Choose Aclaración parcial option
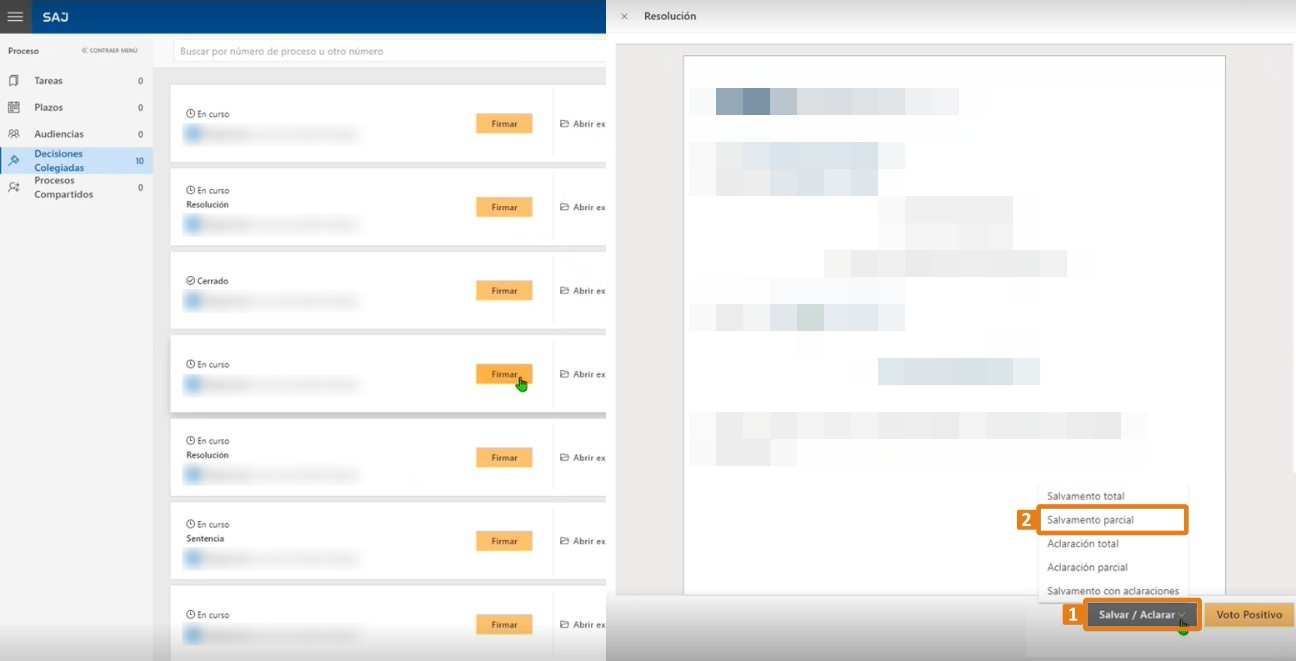The height and width of the screenshot is (661, 1296). coord(1087,567)
